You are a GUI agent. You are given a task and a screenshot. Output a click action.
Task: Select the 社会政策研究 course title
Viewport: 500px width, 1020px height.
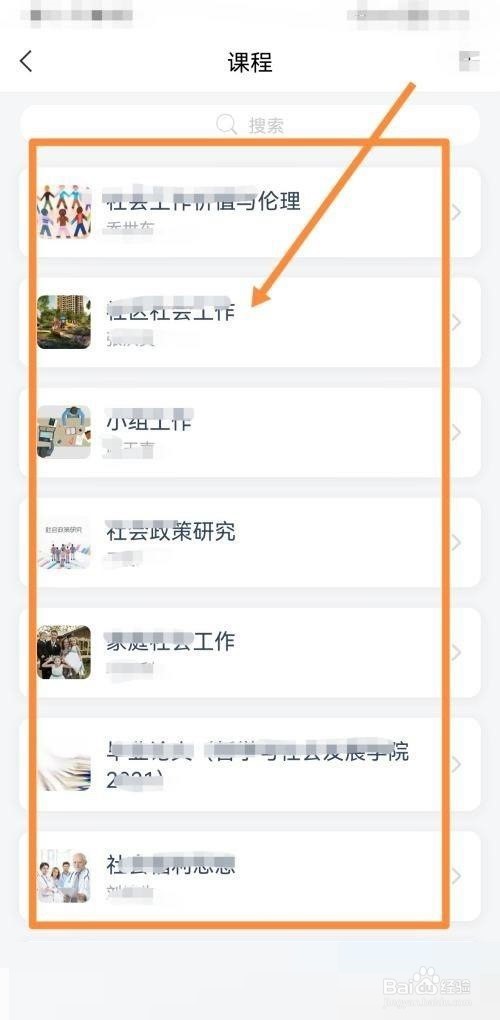[x=170, y=532]
